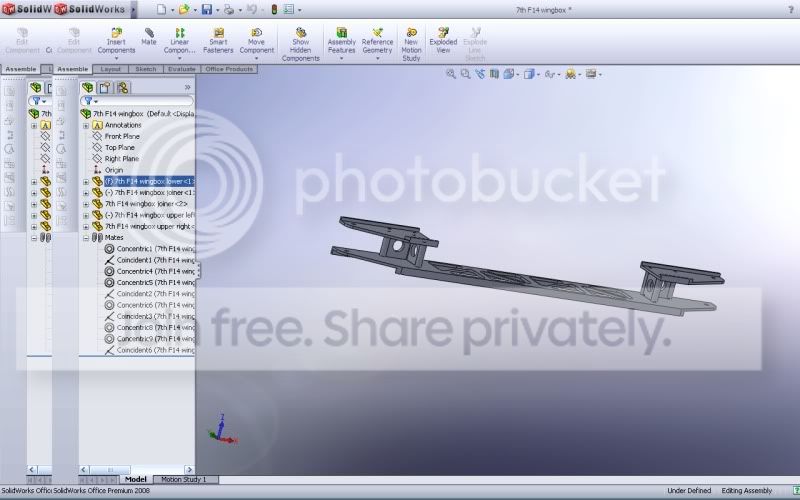Click the Insert Components tool

(x=116, y=40)
